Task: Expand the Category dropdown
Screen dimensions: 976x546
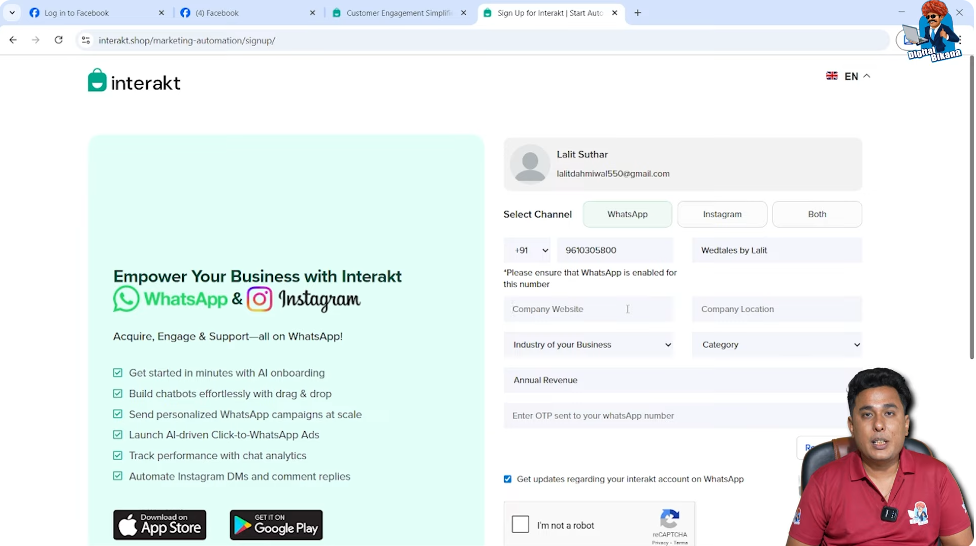Action: pos(777,344)
